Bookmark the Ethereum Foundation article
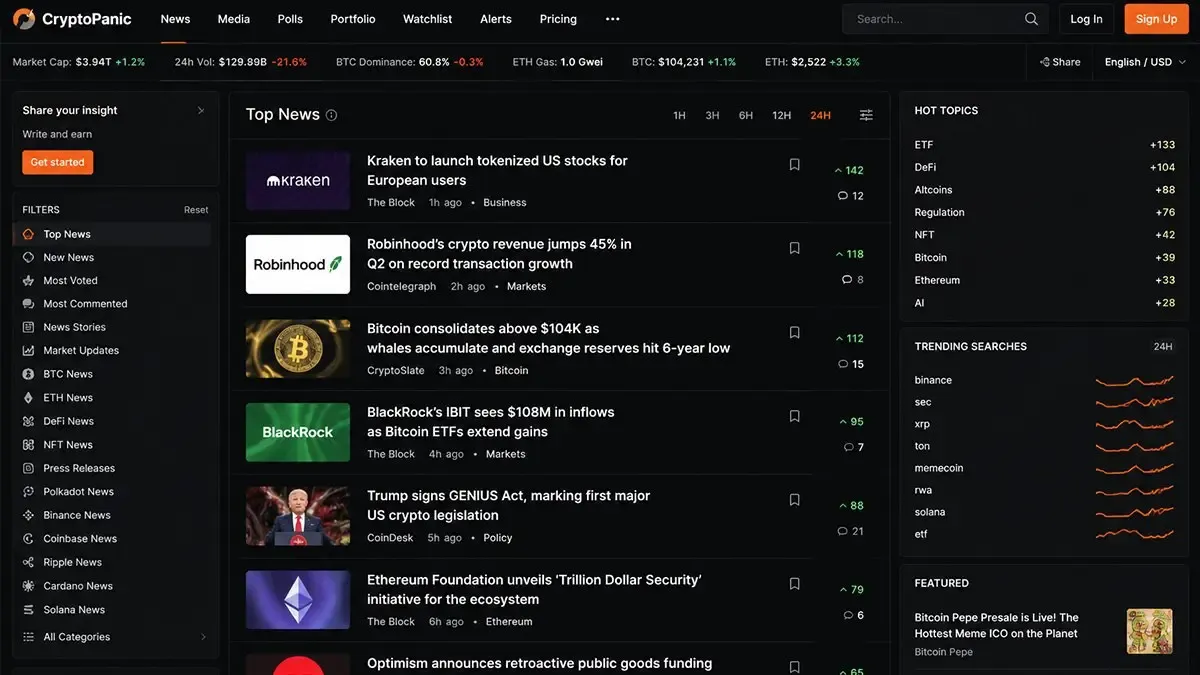This screenshot has width=1200, height=675. click(795, 584)
